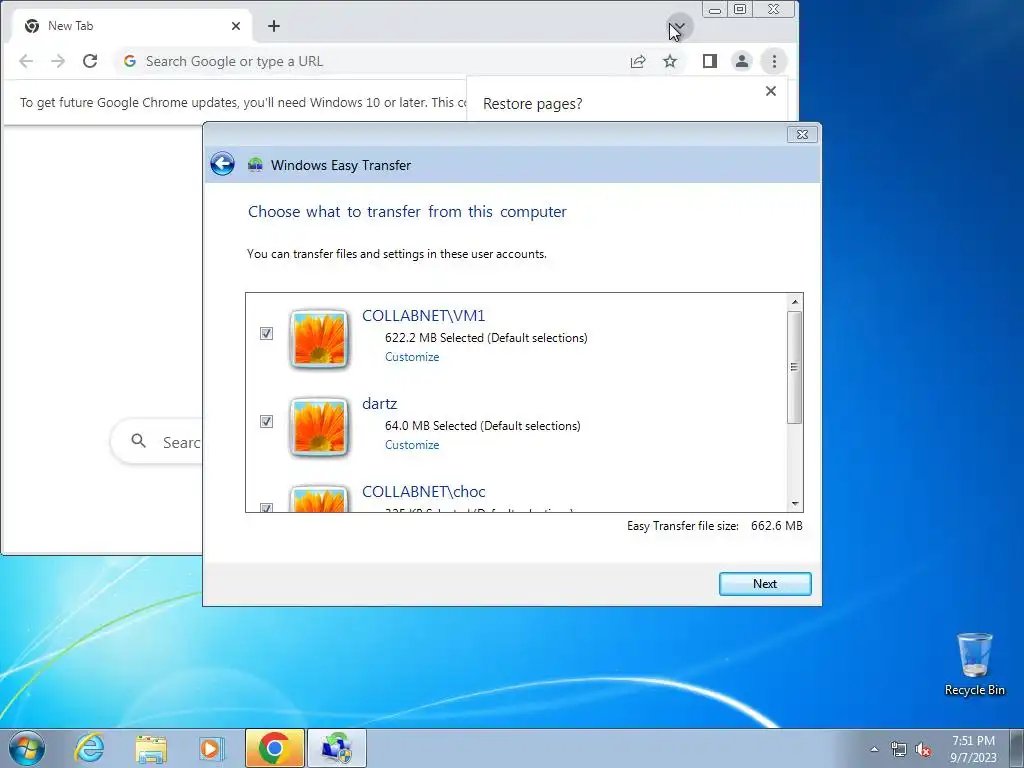
Task: Click Next in Windows Easy Transfer
Action: [x=765, y=584]
